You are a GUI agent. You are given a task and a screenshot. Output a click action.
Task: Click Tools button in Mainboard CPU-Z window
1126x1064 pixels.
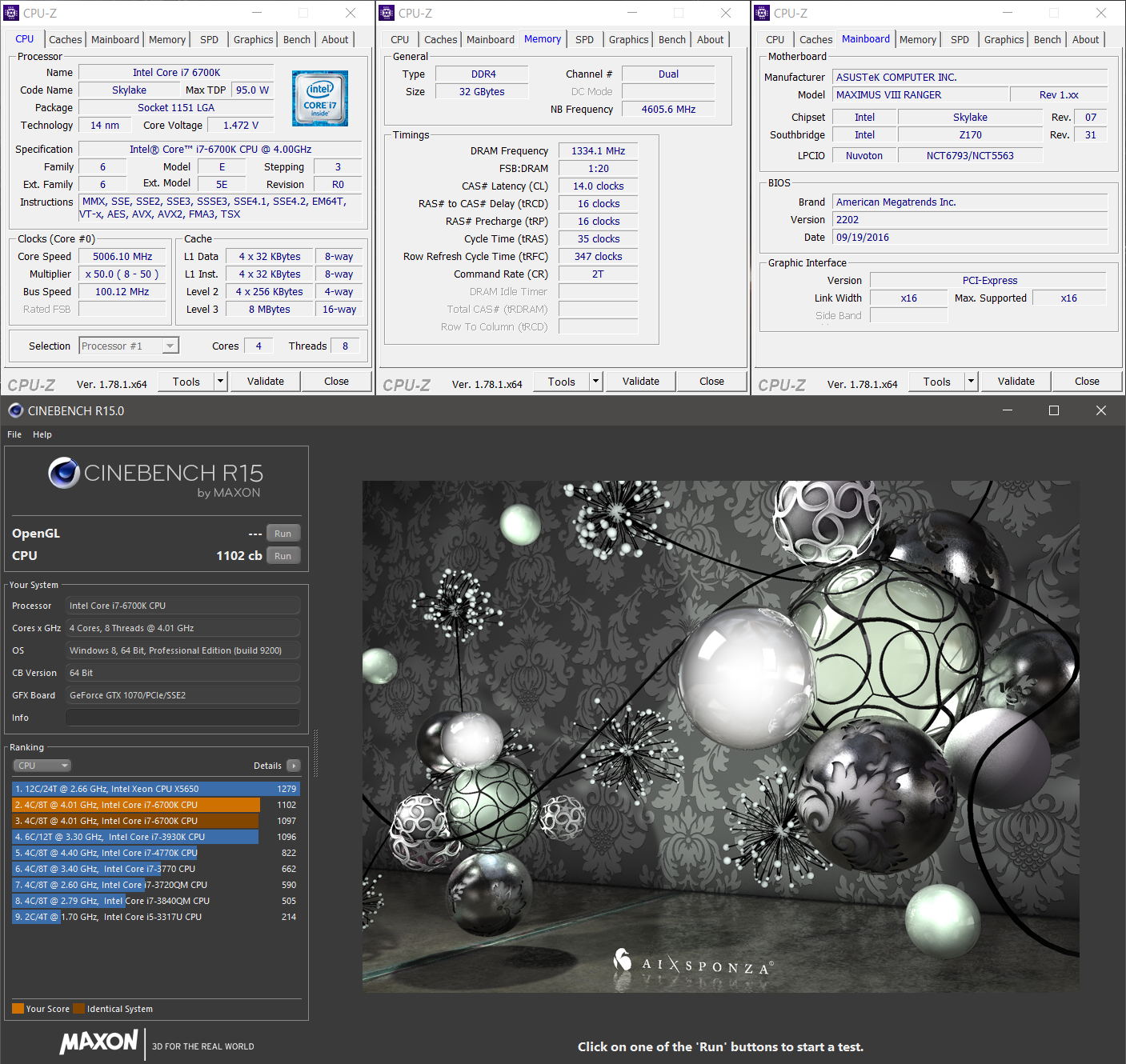[x=937, y=382]
